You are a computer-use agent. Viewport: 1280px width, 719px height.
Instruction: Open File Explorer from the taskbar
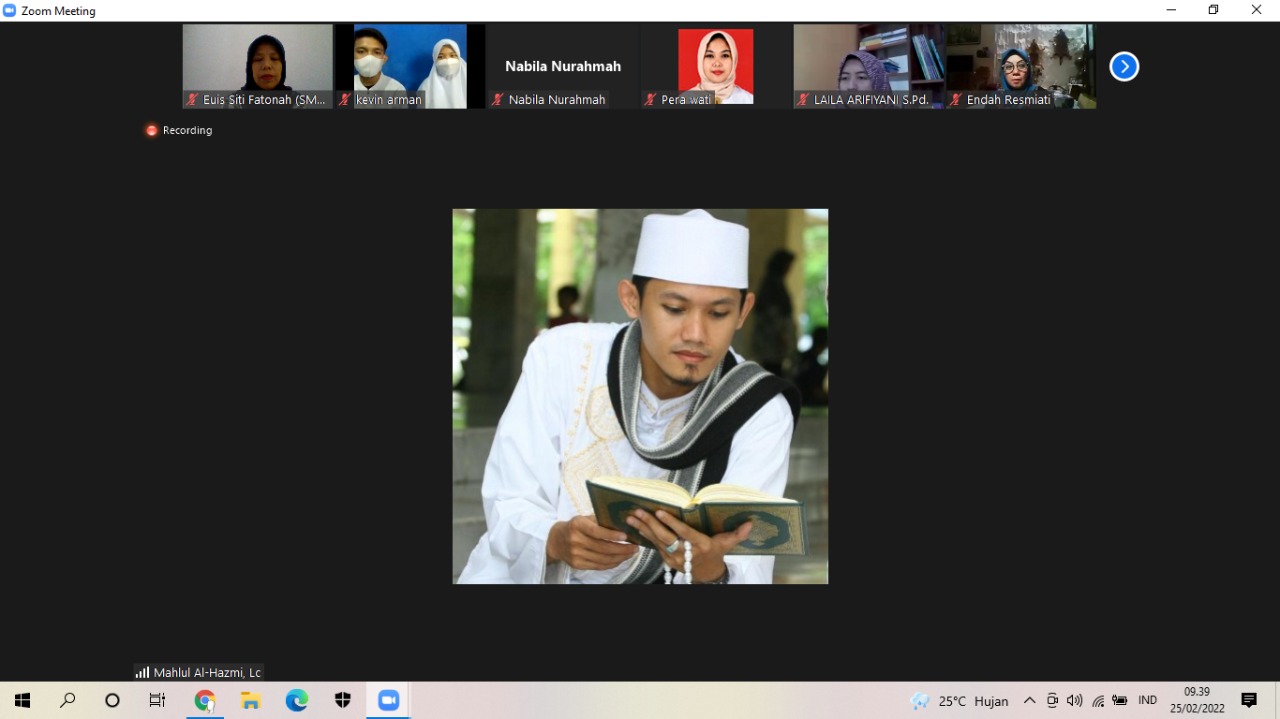[251, 701]
